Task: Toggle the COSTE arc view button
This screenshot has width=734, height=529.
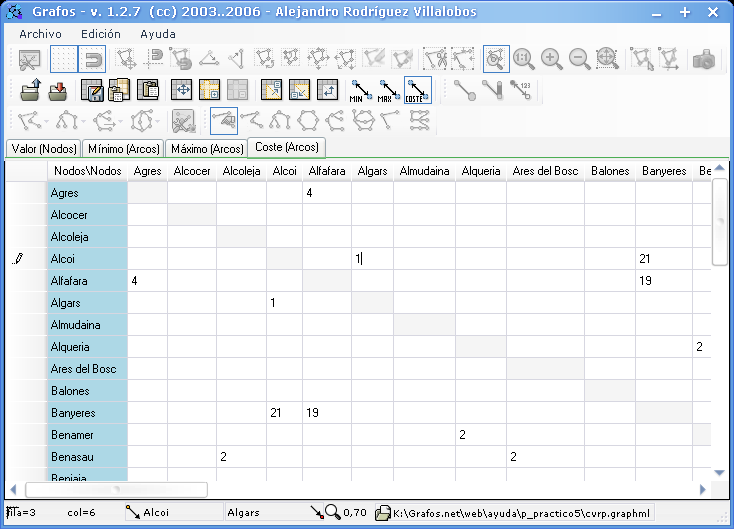Action: point(418,91)
